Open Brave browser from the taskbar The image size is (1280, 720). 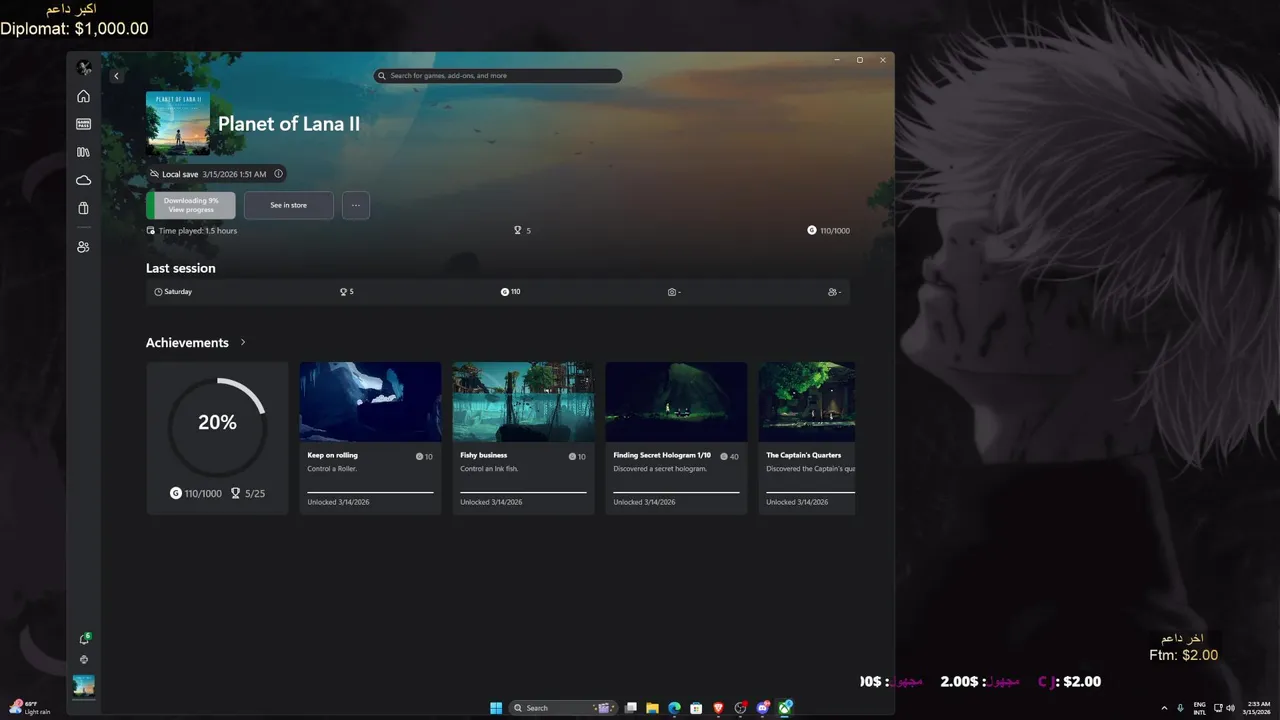718,708
